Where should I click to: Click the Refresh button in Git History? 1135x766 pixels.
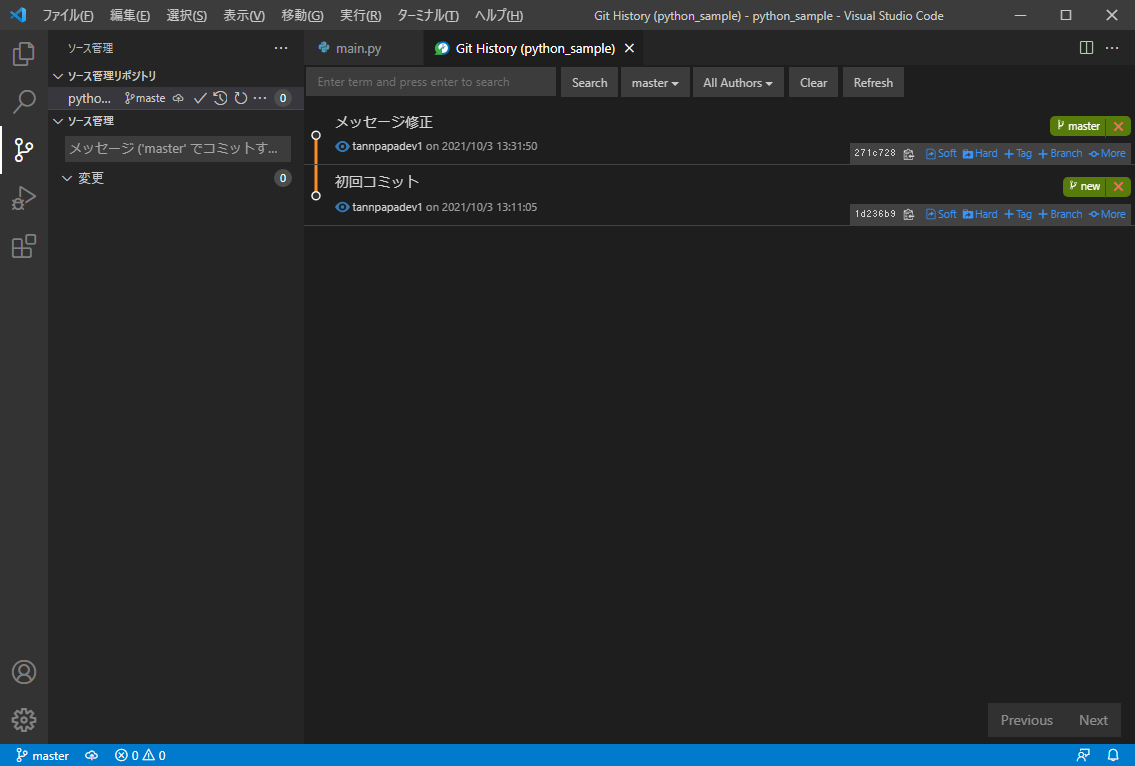873,83
